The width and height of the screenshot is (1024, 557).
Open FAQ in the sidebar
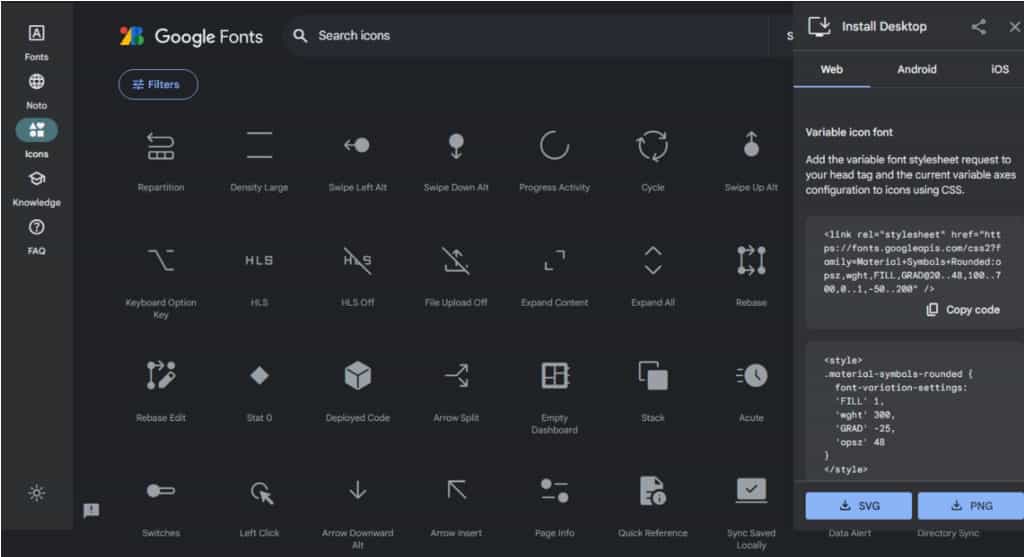click(x=37, y=236)
